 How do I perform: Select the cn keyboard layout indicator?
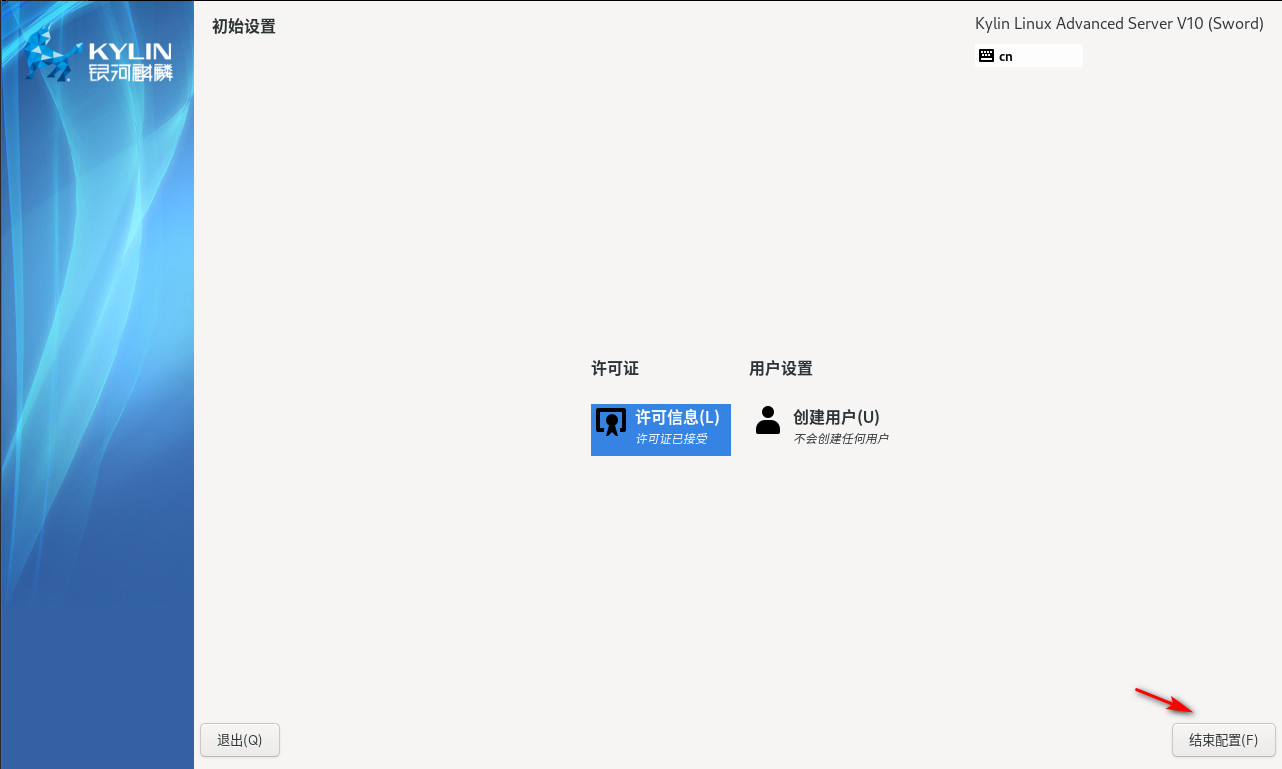pos(1005,57)
